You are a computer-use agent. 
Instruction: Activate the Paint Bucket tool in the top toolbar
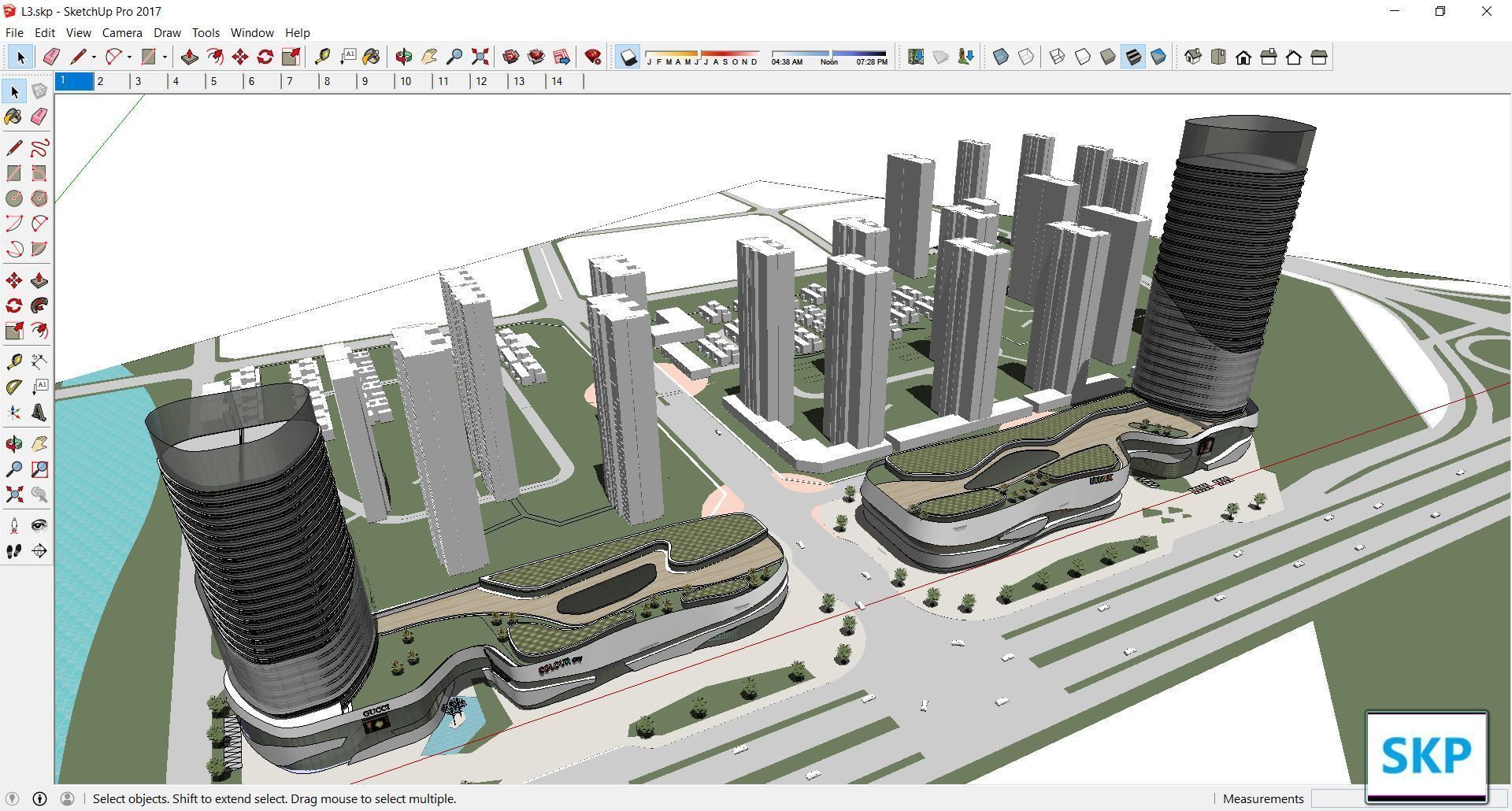[x=371, y=57]
